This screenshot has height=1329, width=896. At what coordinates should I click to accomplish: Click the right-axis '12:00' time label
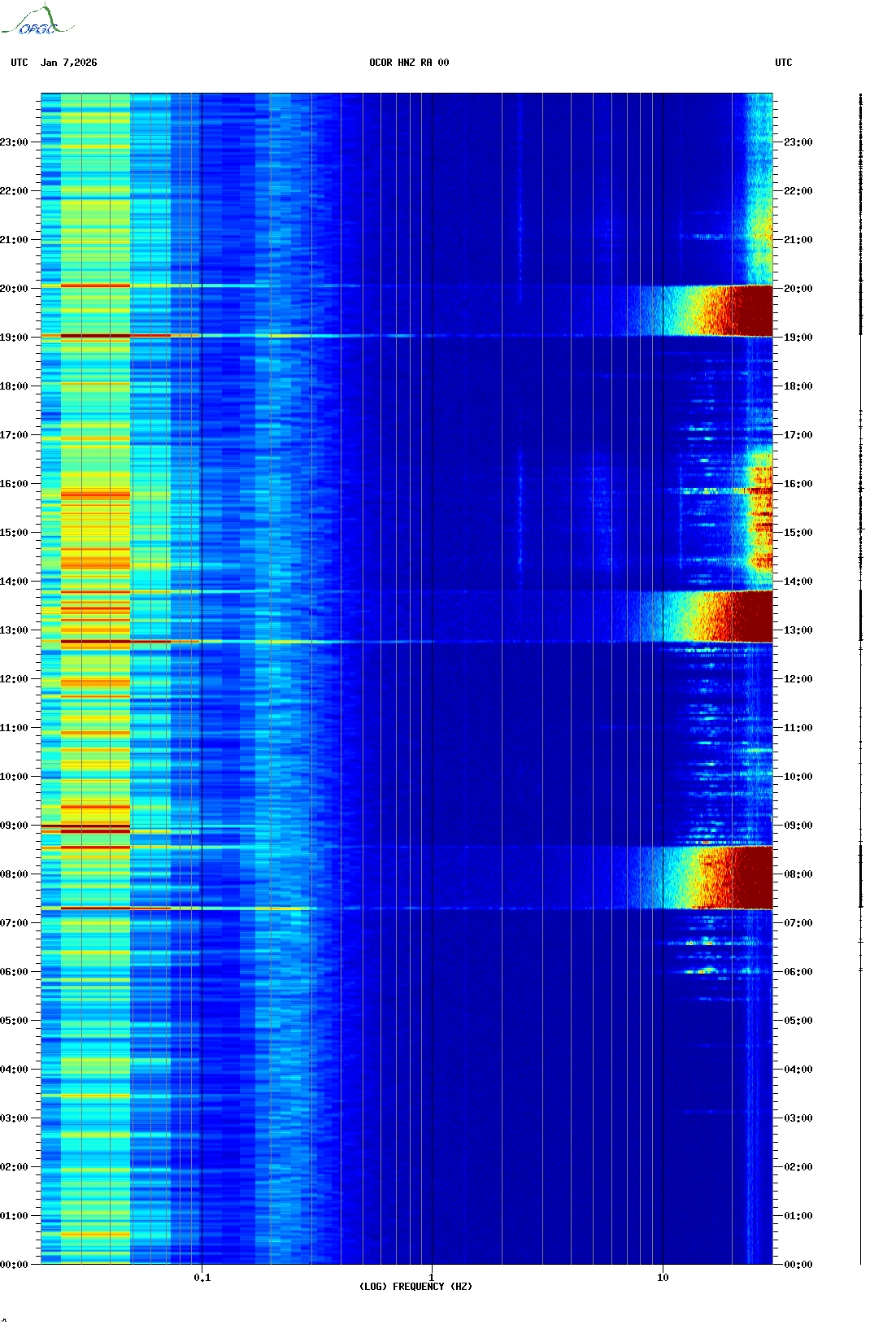pos(798,679)
